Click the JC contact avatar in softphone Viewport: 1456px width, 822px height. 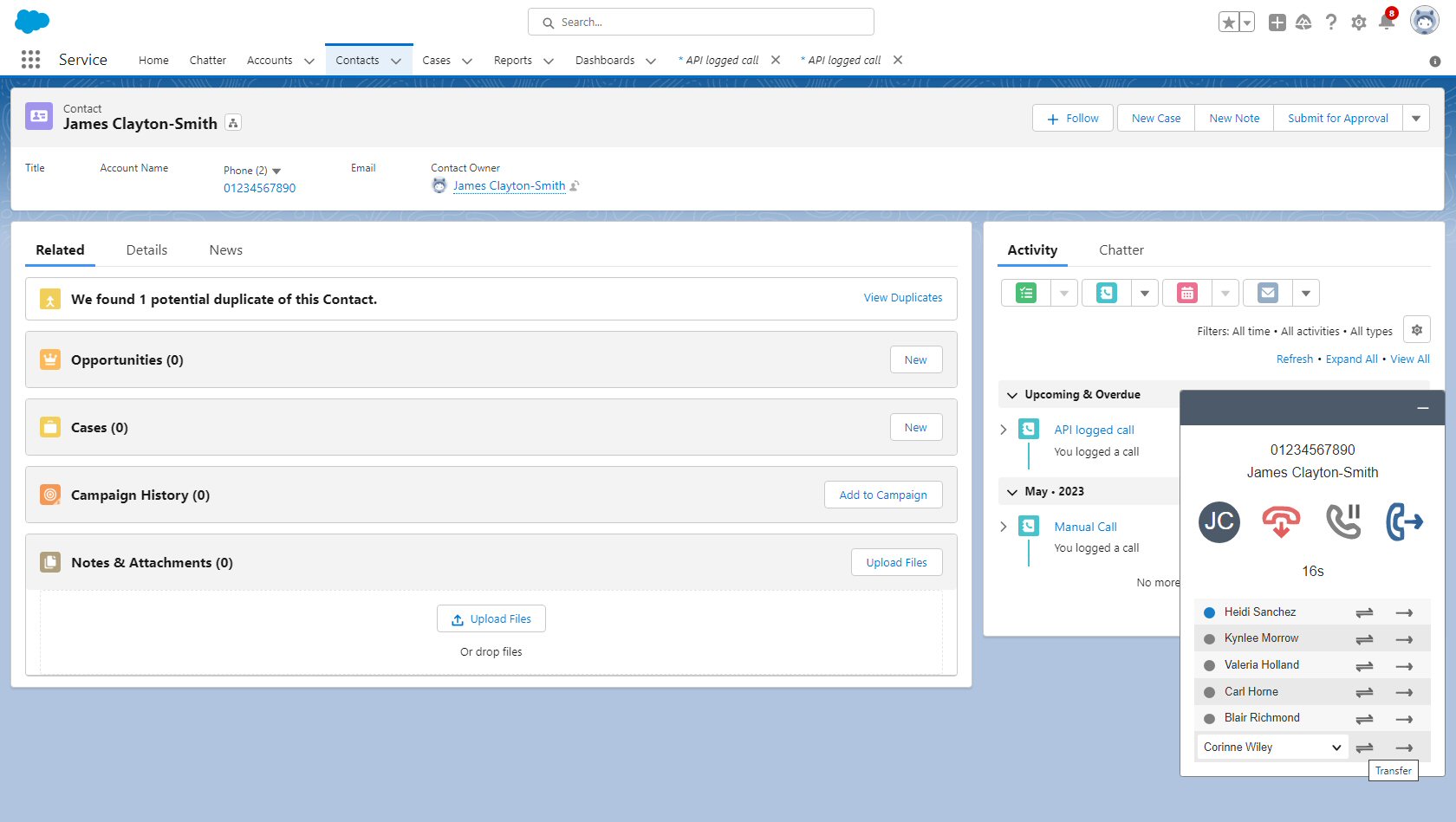[x=1219, y=521]
